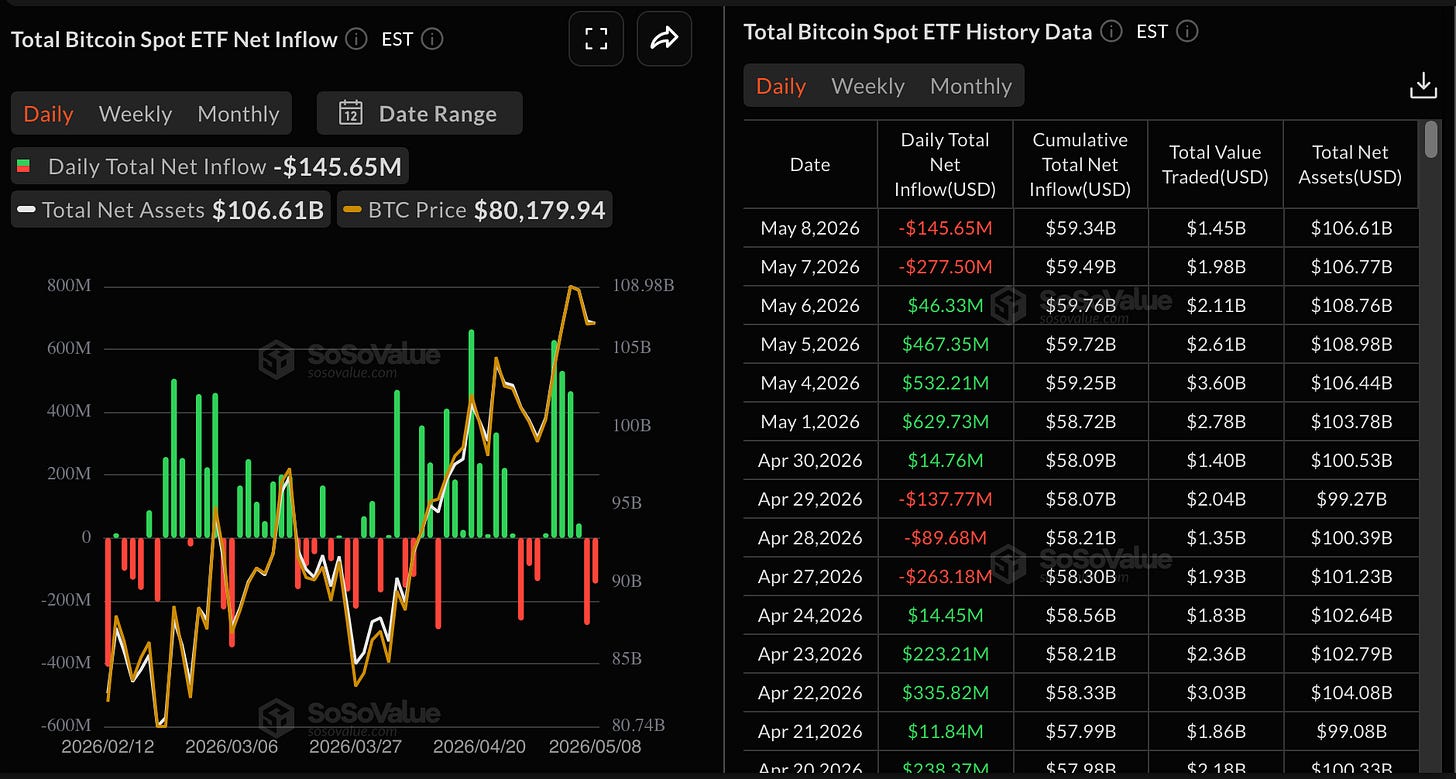Screen dimensions: 1456x779
Task: Select the Apr 30,2026 date cell
Action: coord(810,461)
